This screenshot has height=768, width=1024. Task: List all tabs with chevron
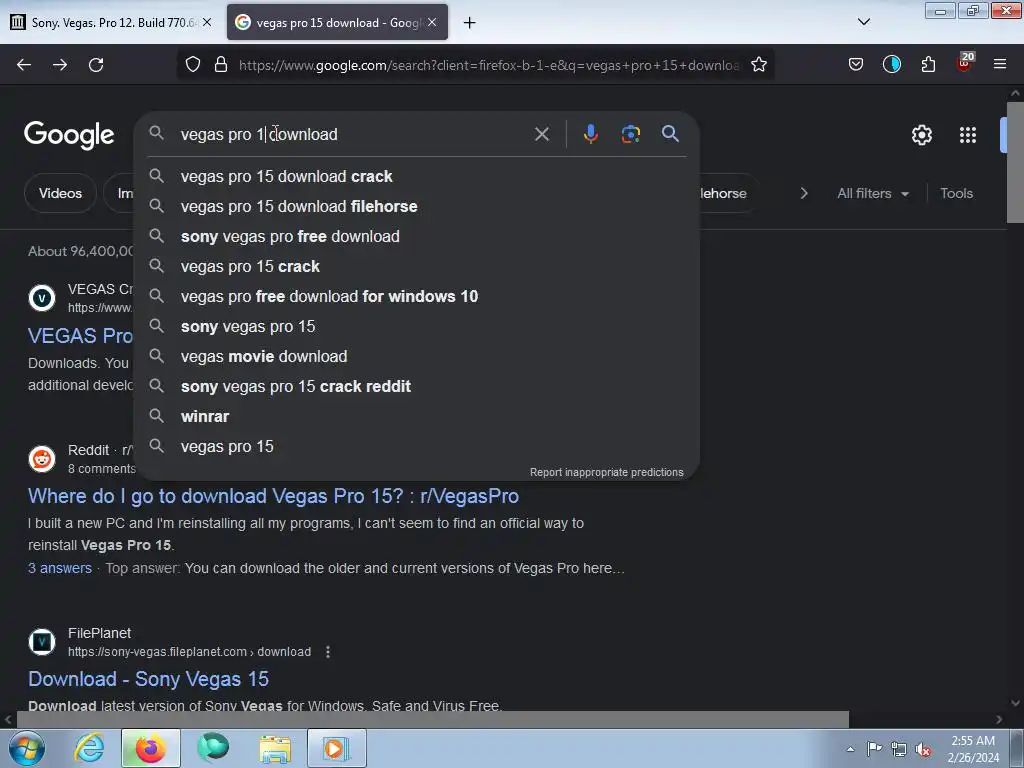pyautogui.click(x=864, y=22)
